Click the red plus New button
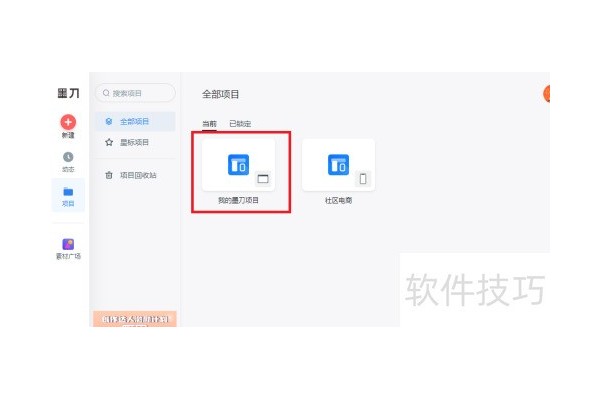This screenshot has height=400, width=600. (x=68, y=122)
